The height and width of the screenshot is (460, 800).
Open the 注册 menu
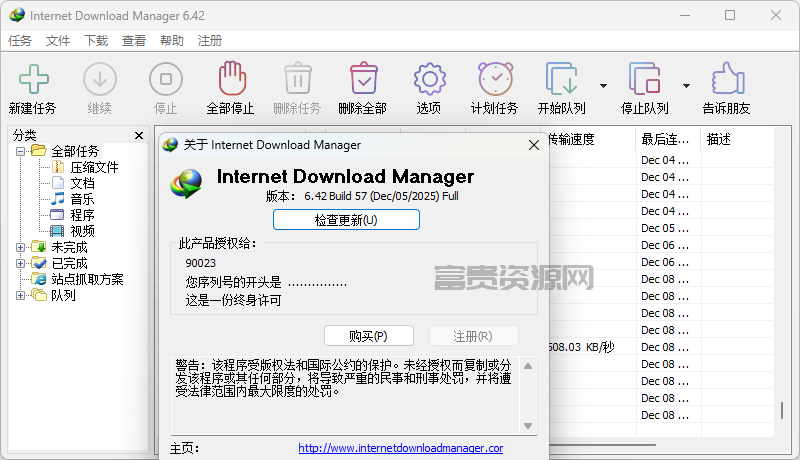[x=210, y=41]
